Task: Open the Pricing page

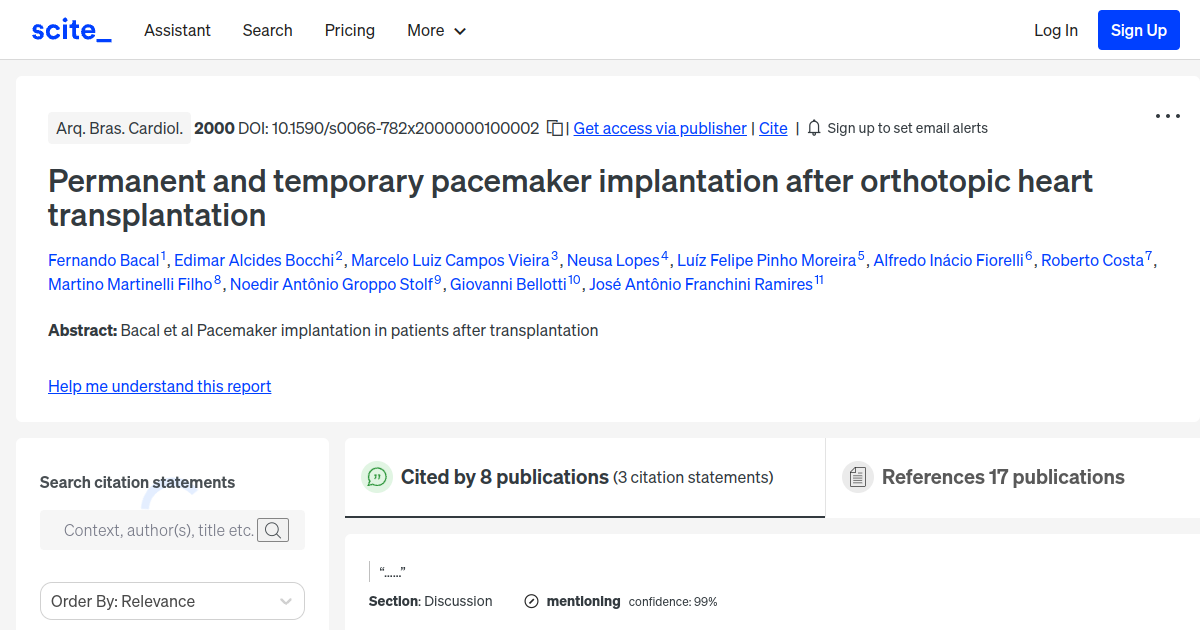Action: pyautogui.click(x=349, y=30)
